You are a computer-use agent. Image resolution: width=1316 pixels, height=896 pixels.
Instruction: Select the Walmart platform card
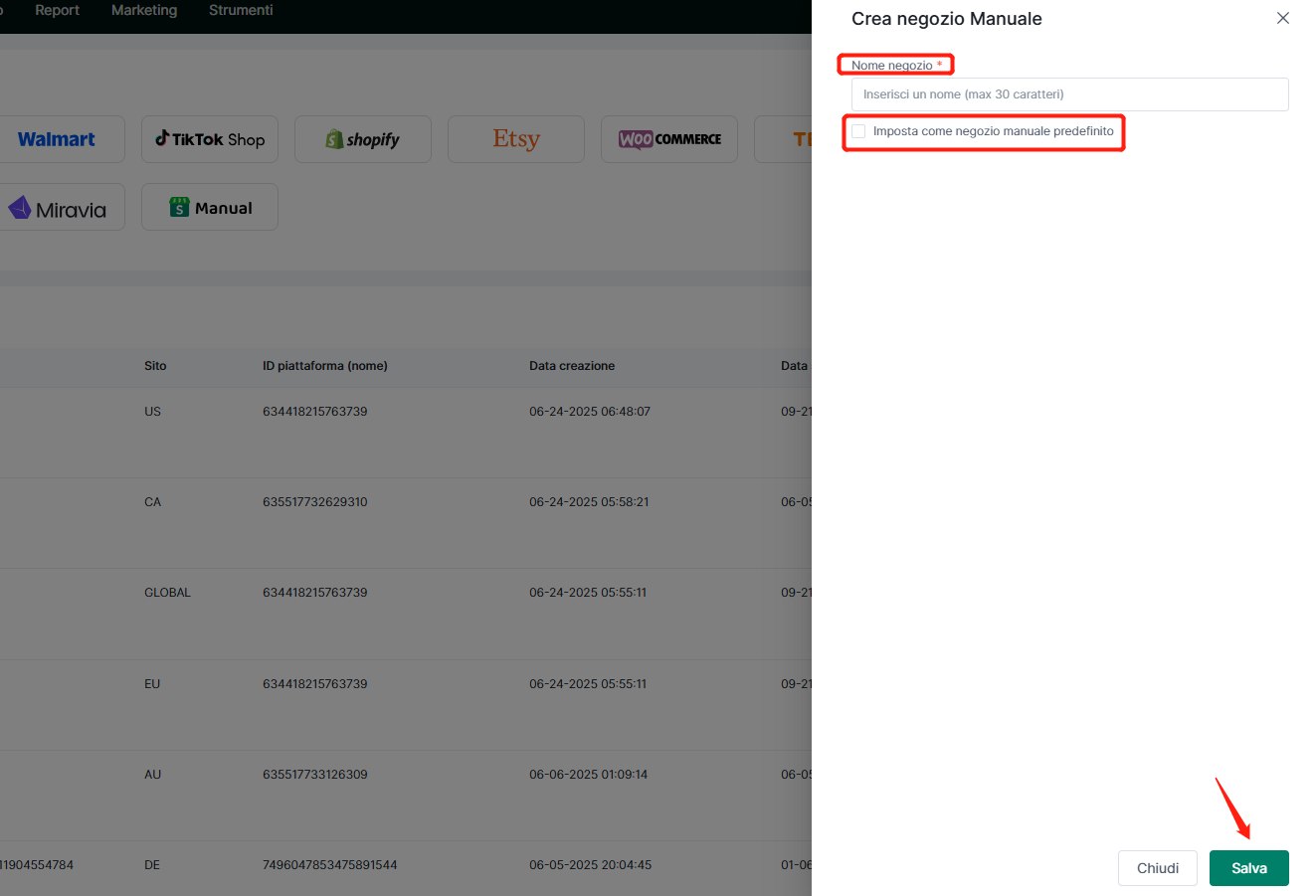click(x=57, y=139)
